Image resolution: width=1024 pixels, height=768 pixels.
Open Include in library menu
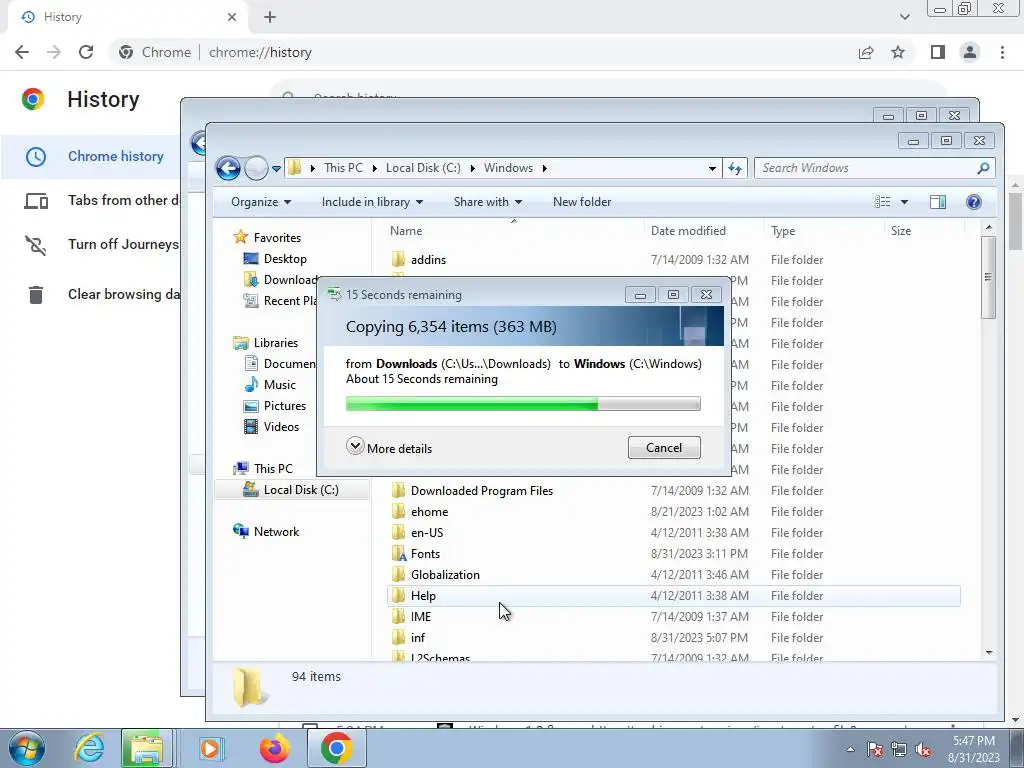pyautogui.click(x=372, y=202)
